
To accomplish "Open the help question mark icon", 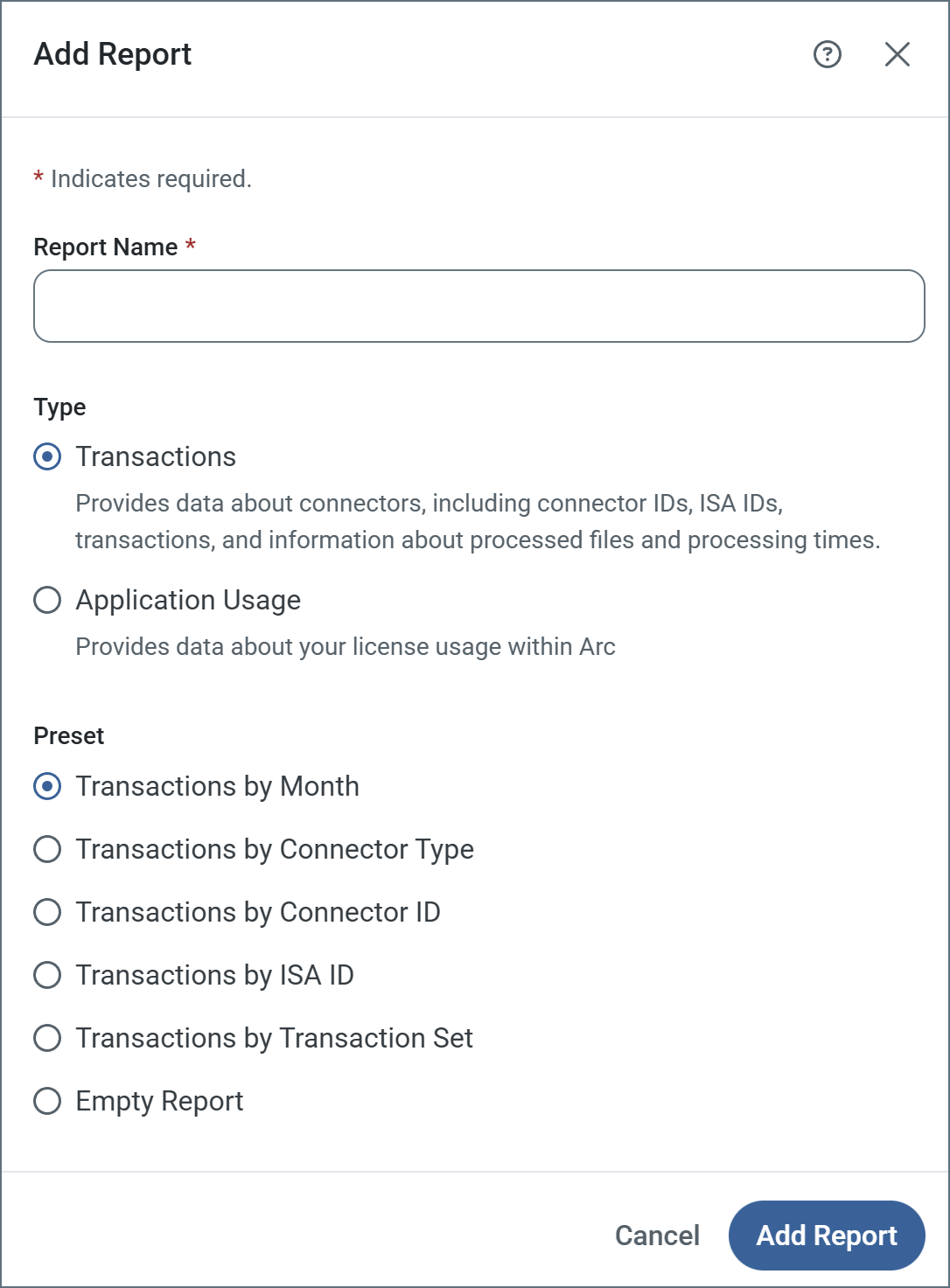I will (x=827, y=54).
